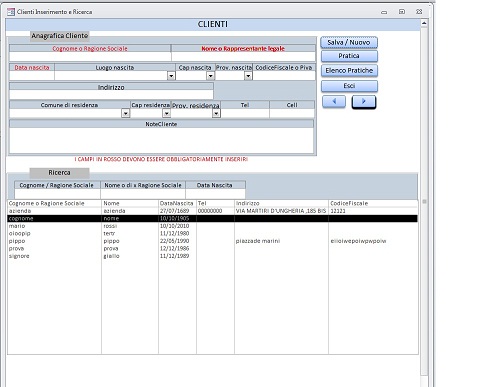Restore the Clienti window size
This screenshot has width=504, height=387.
(402, 12)
